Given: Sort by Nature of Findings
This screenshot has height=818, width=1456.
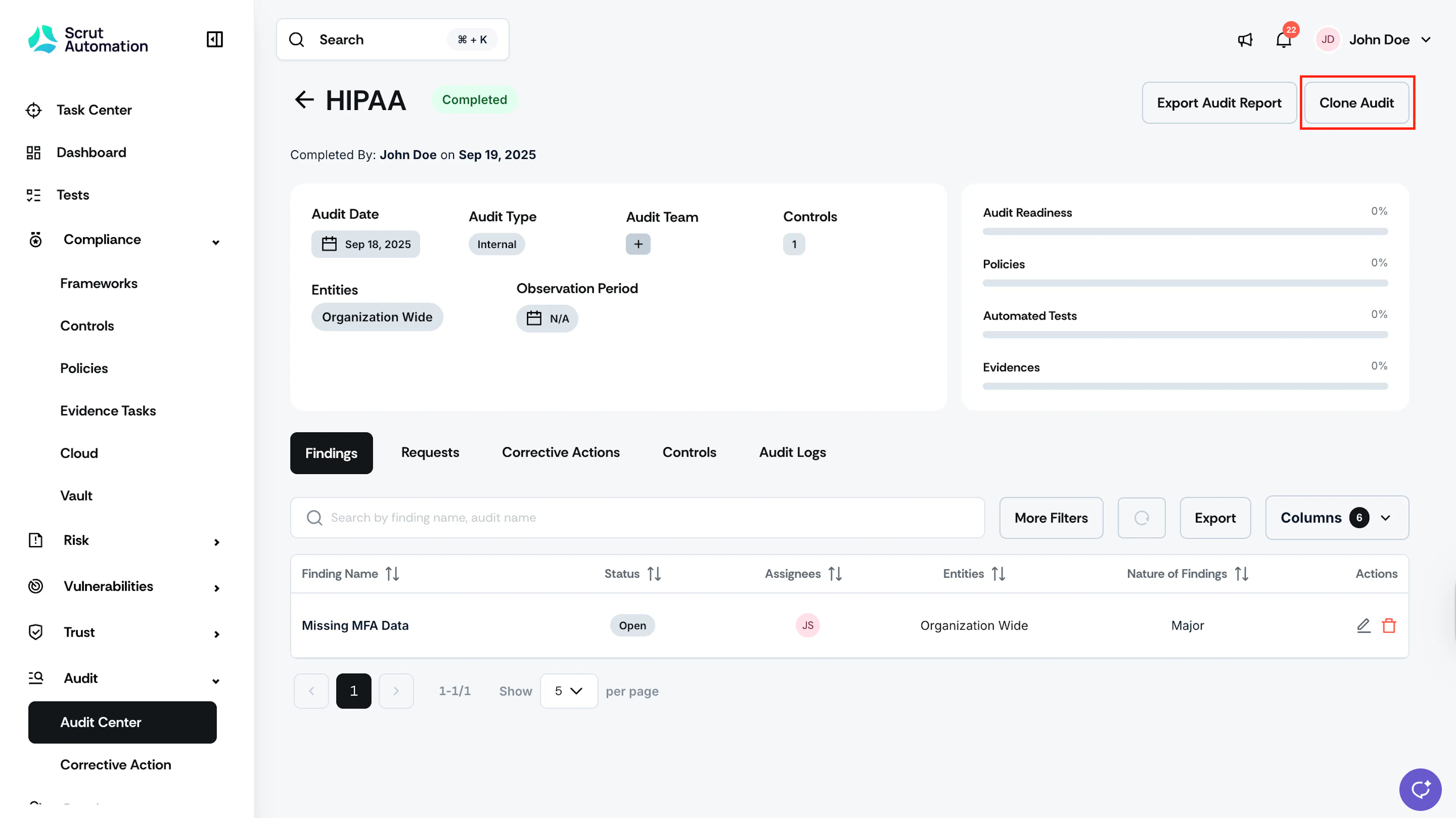Looking at the screenshot, I should pos(1241,574).
